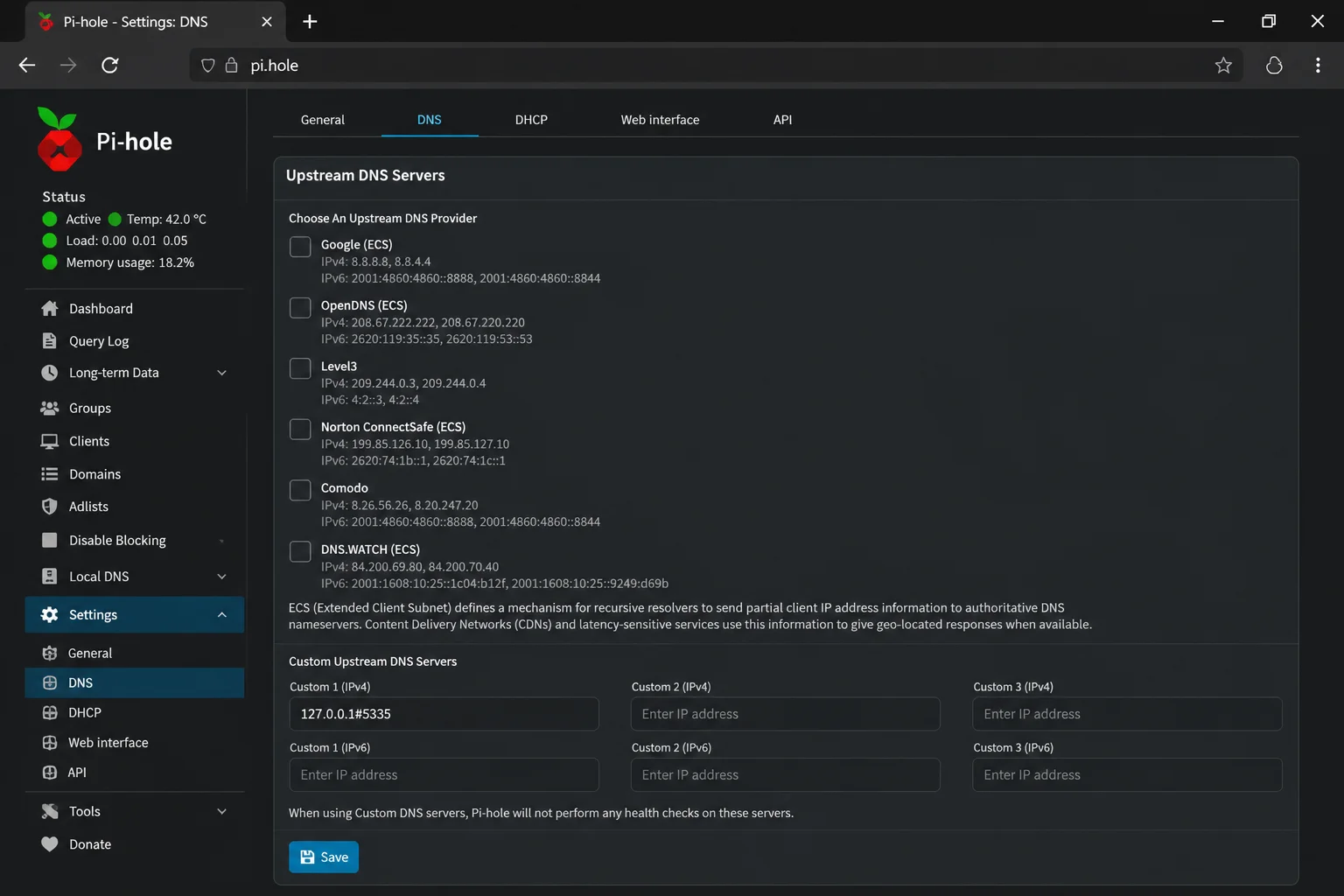Go back with the browser back arrow
This screenshot has width=1344, height=896.
click(27, 65)
